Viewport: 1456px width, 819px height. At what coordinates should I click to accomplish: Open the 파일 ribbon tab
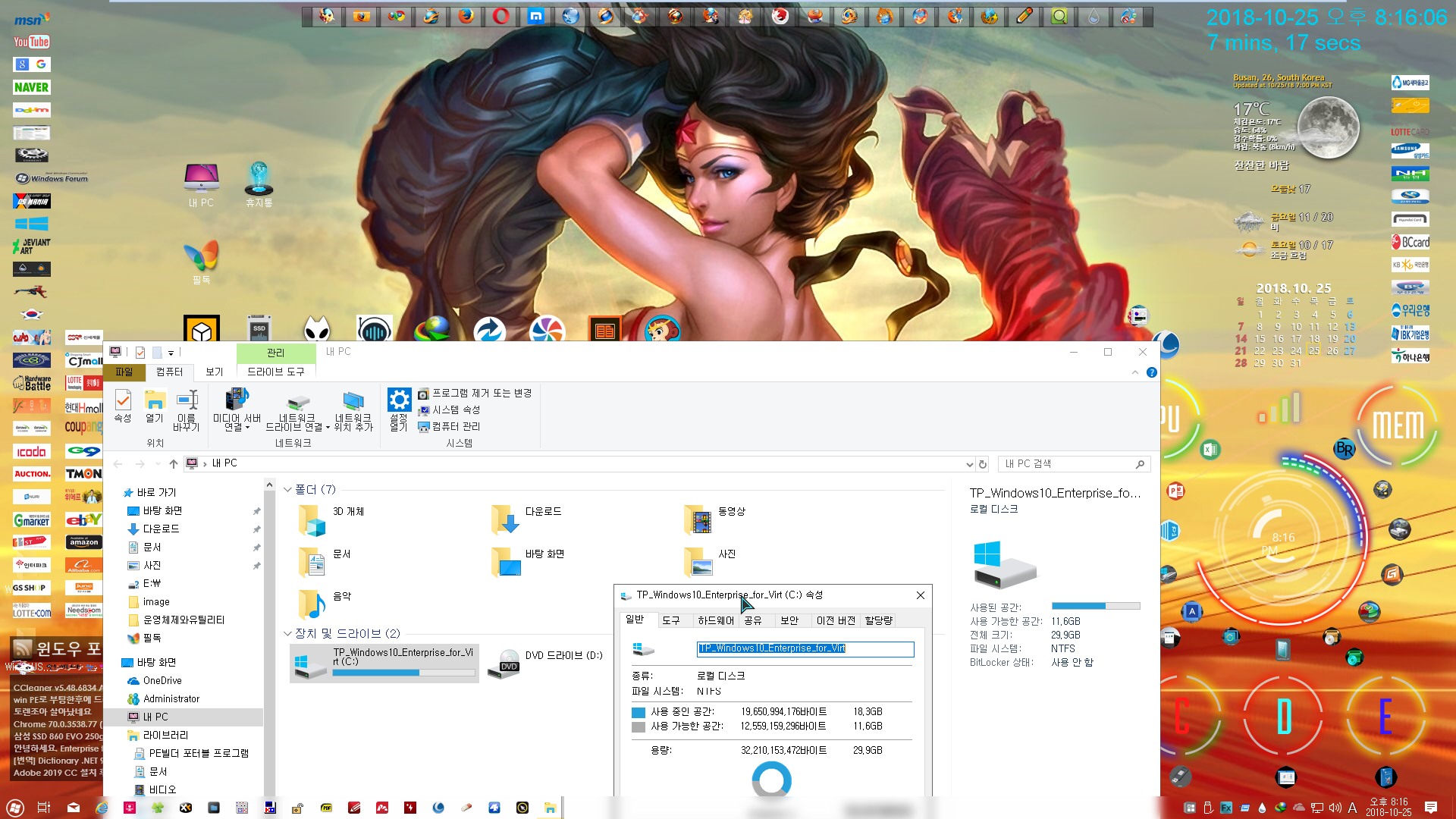124,372
